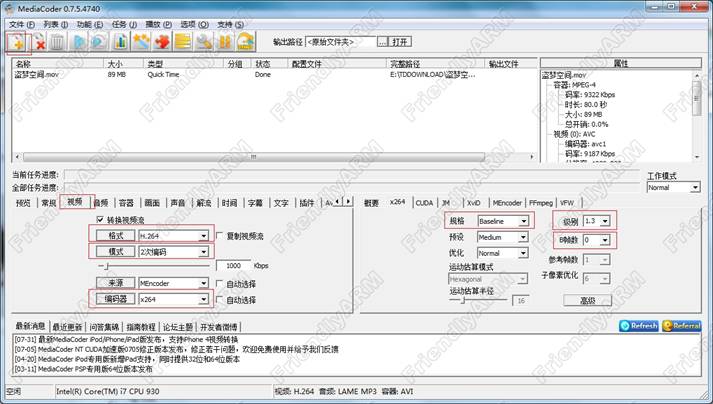Click the Referral button icon
This screenshot has width=713, height=404.
(x=682, y=326)
